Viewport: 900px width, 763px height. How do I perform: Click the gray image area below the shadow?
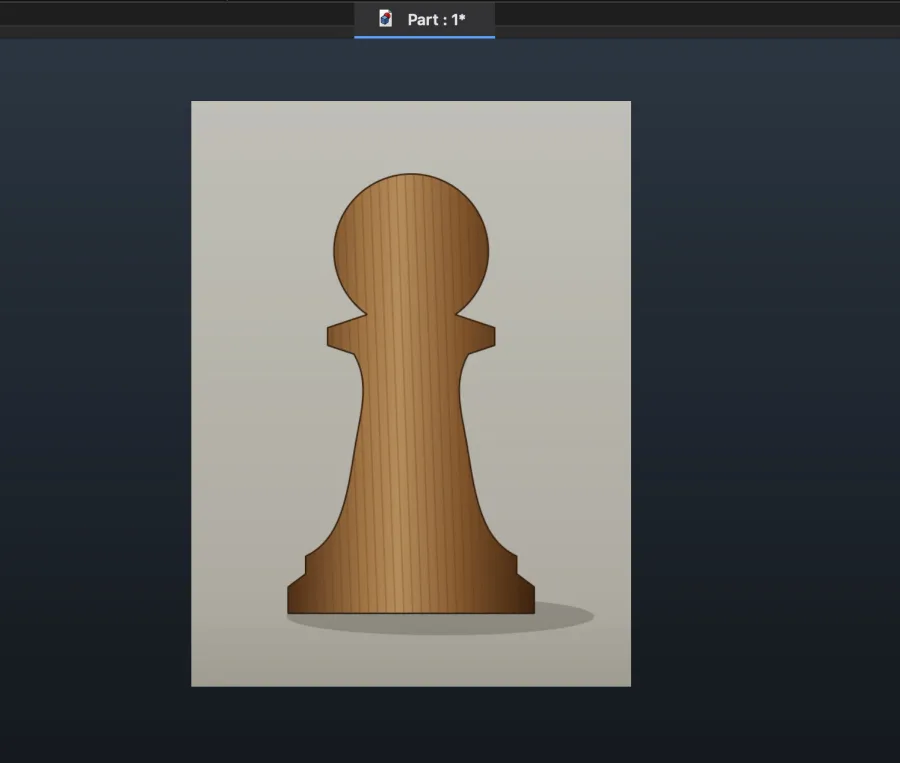(411, 661)
